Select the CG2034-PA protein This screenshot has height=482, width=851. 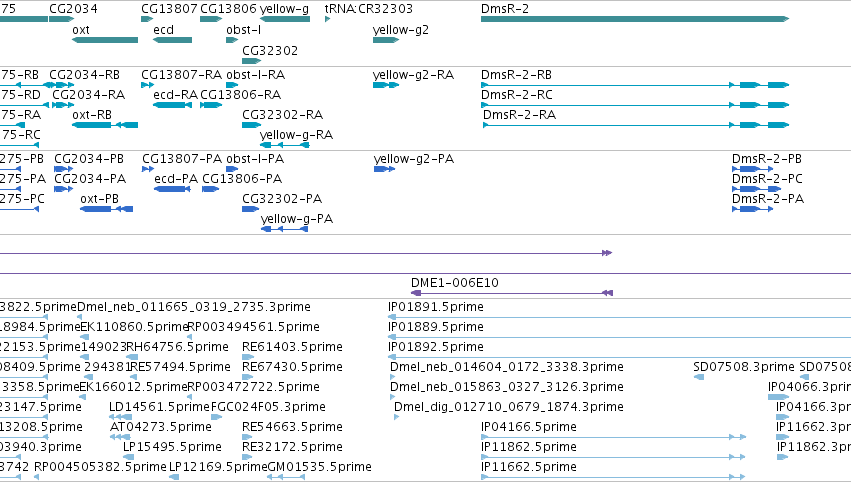(63, 189)
